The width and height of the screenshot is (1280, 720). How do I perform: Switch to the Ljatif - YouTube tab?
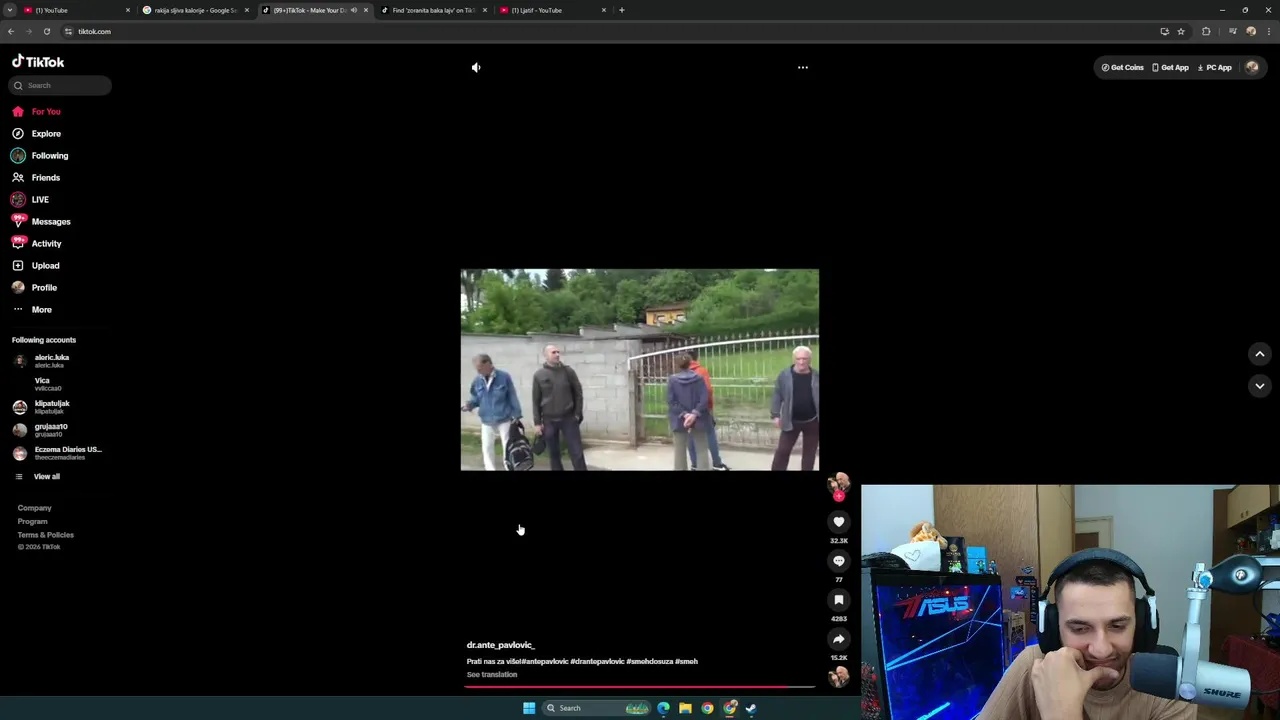552,10
